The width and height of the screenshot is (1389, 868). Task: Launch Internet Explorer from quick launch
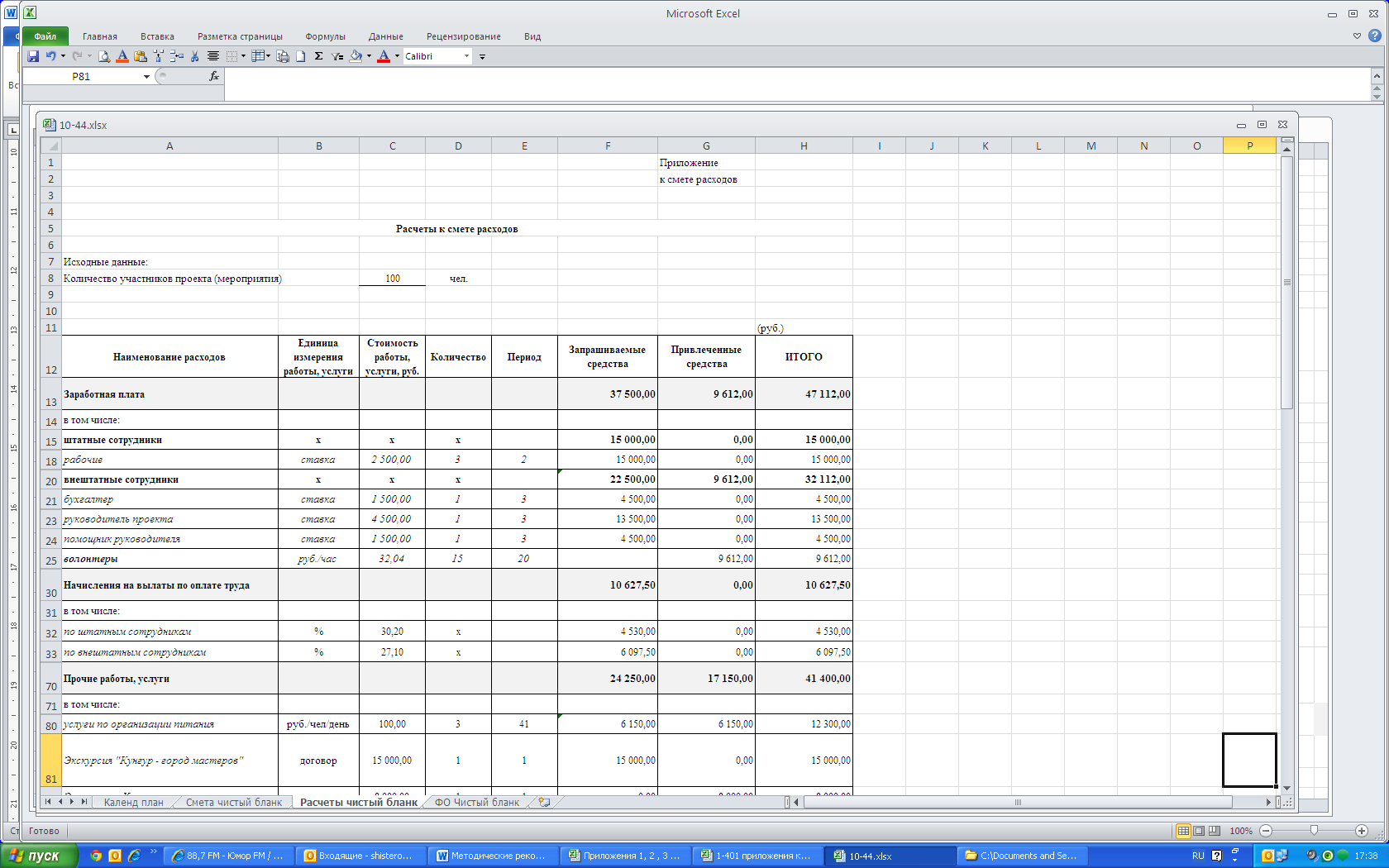pos(134,856)
